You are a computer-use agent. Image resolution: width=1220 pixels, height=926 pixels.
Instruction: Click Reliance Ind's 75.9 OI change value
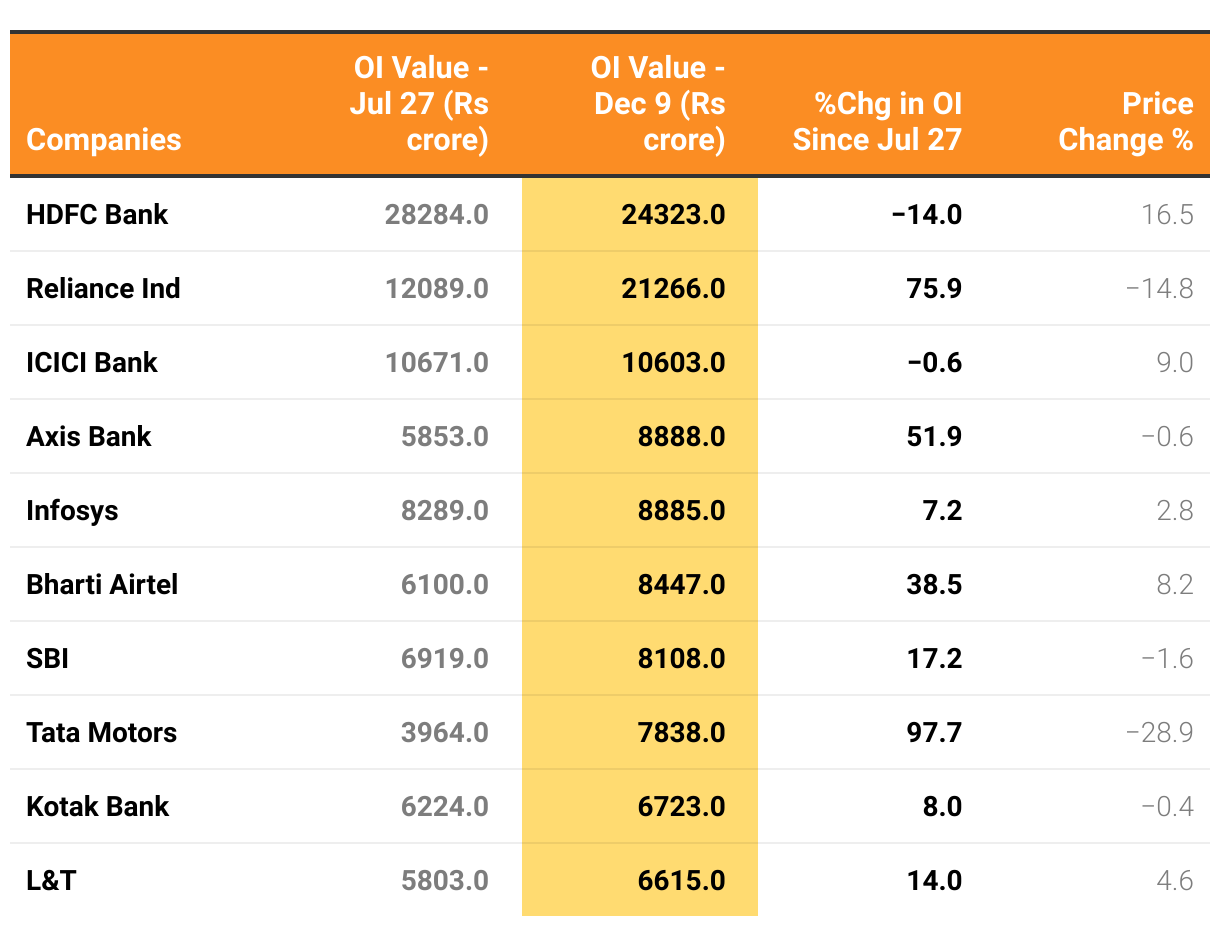[x=934, y=288]
